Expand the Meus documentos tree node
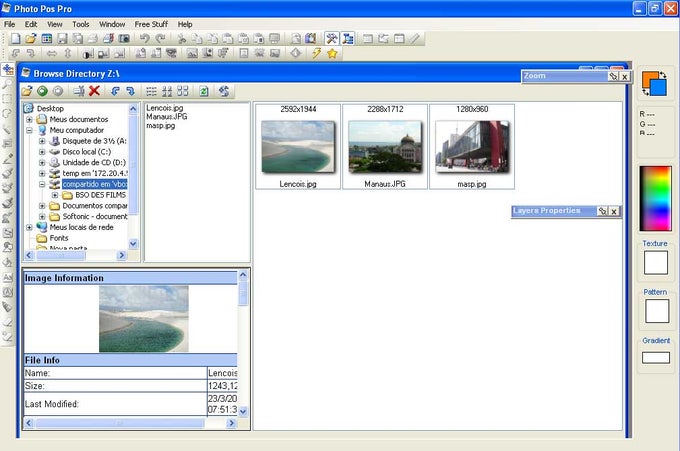Screen dimensions: 680x451 coord(29,119)
